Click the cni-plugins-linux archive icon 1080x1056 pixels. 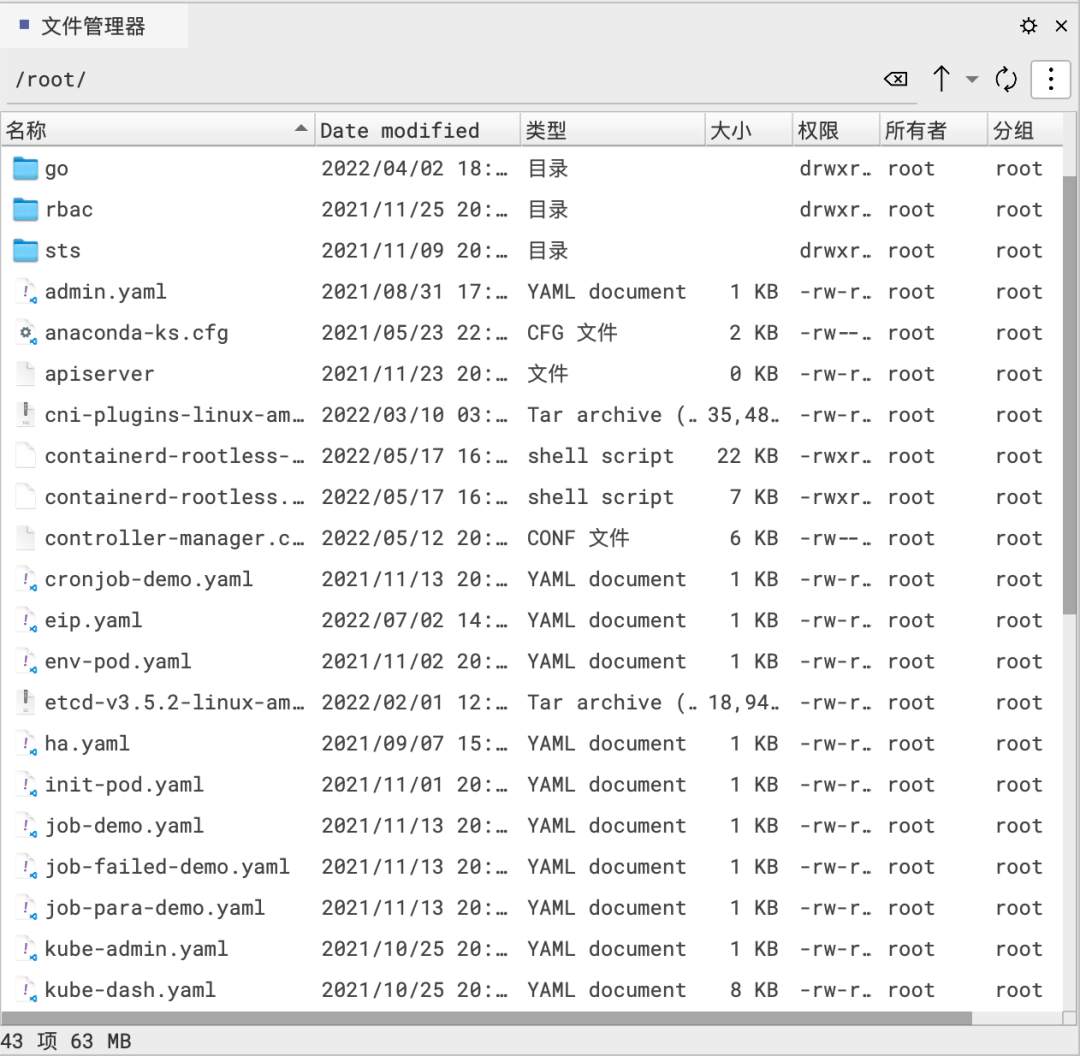(x=26, y=415)
